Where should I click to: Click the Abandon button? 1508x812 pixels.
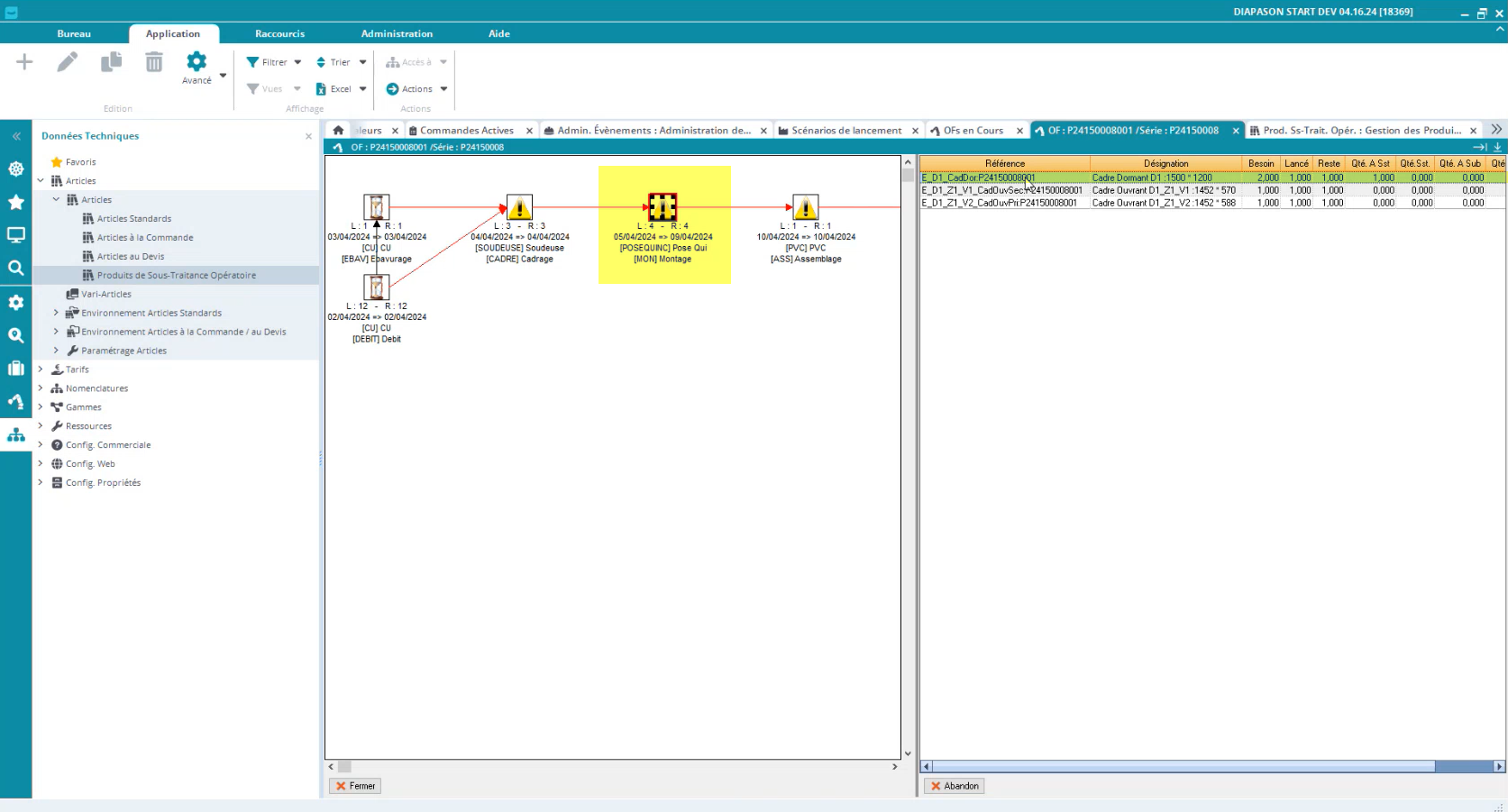[x=955, y=786]
